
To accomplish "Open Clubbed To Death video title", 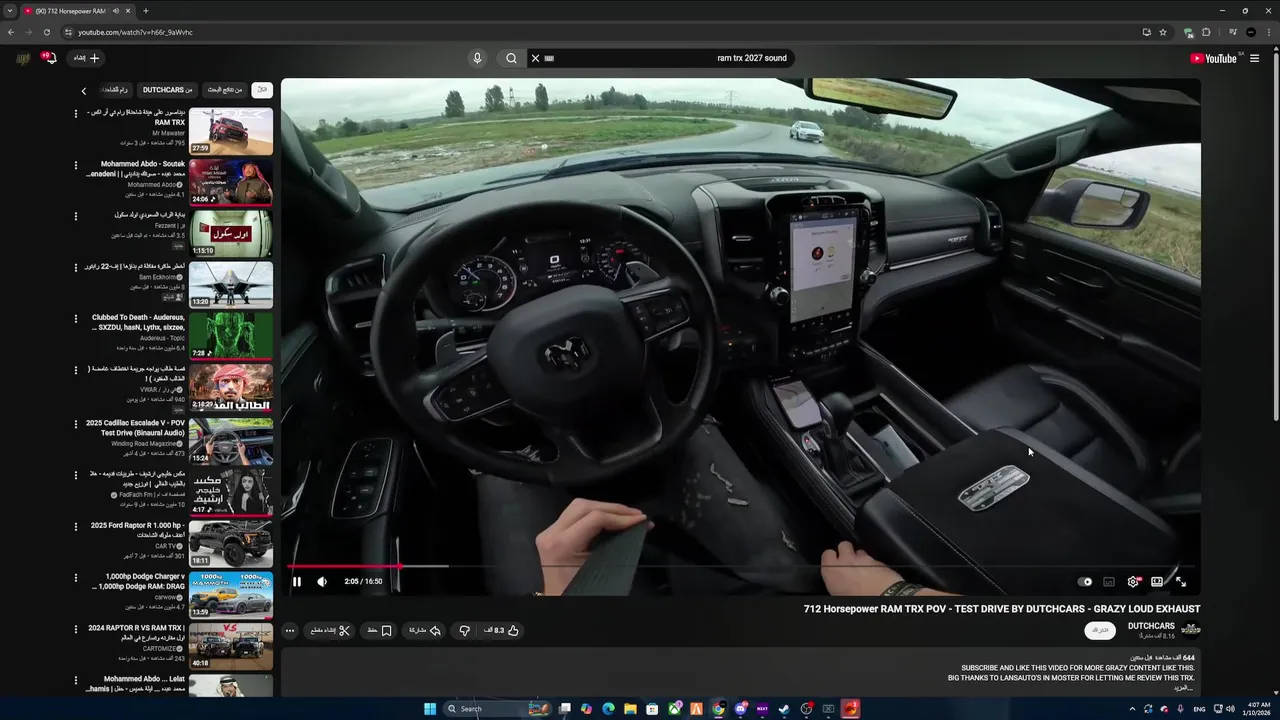I will pyautogui.click(x=138, y=322).
